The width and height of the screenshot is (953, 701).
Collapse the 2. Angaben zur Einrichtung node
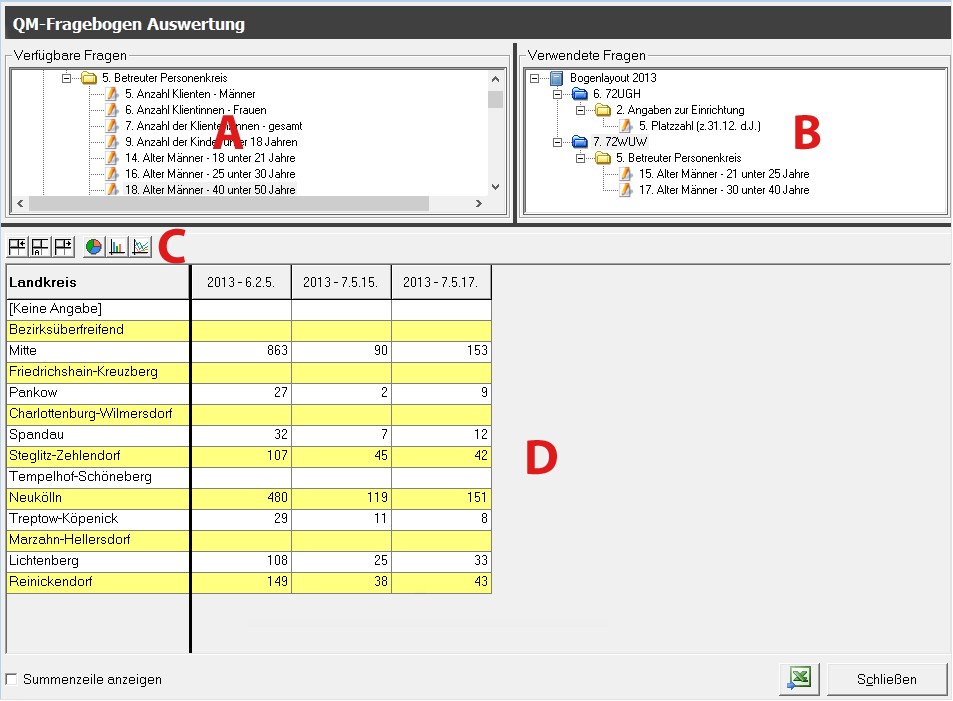tap(580, 110)
